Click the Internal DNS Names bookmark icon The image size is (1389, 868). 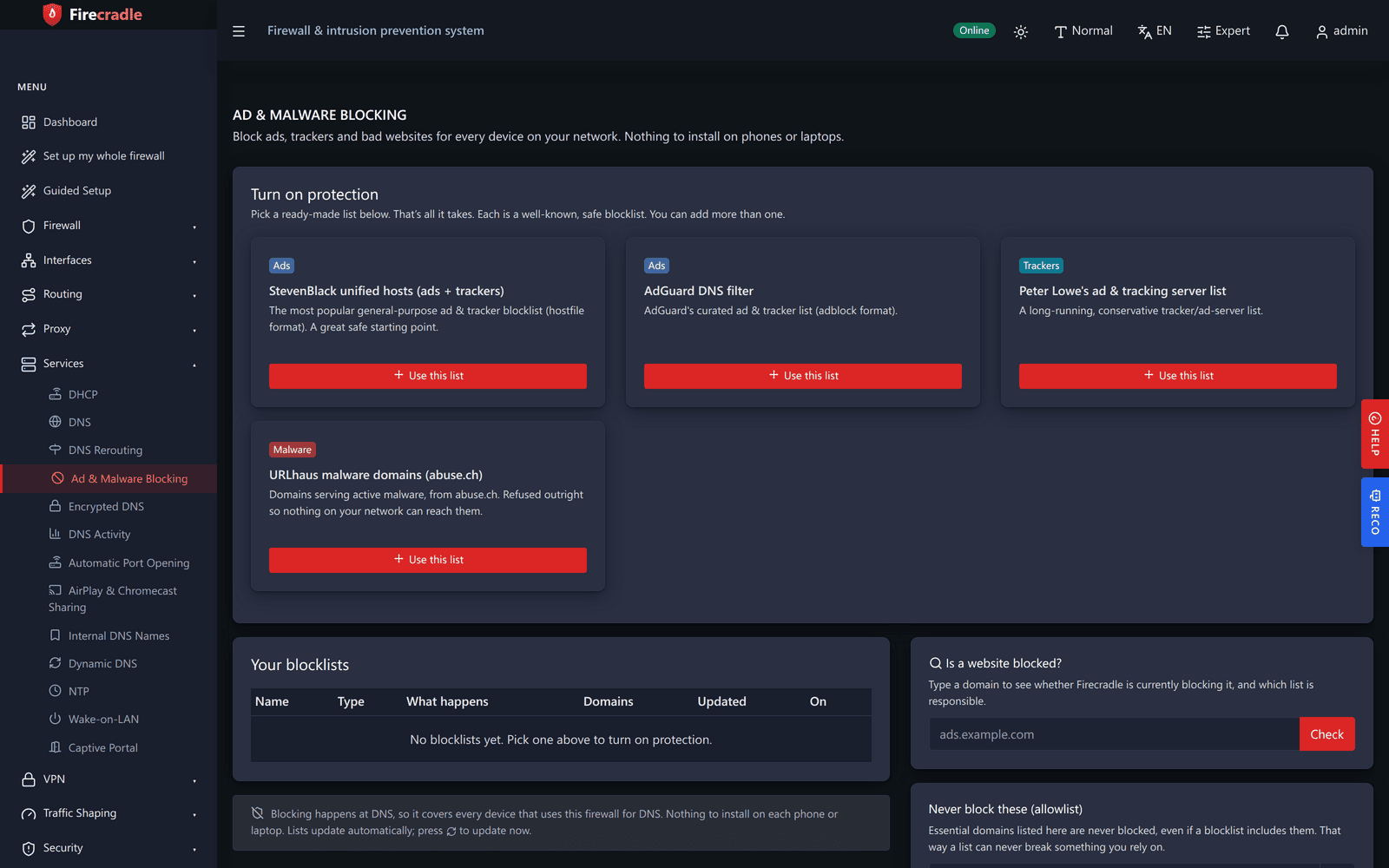[55, 635]
